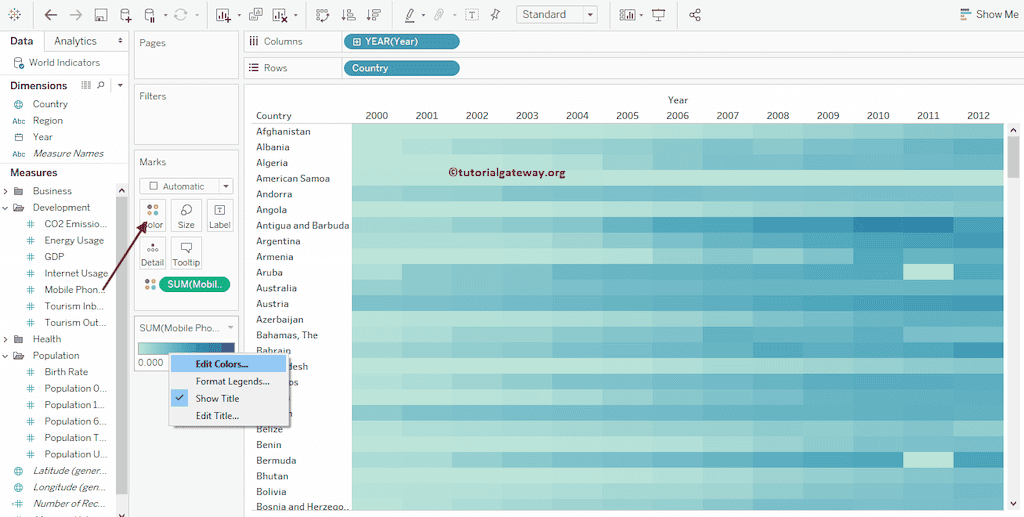Sort ascending using the toolbar icon

coord(348,15)
